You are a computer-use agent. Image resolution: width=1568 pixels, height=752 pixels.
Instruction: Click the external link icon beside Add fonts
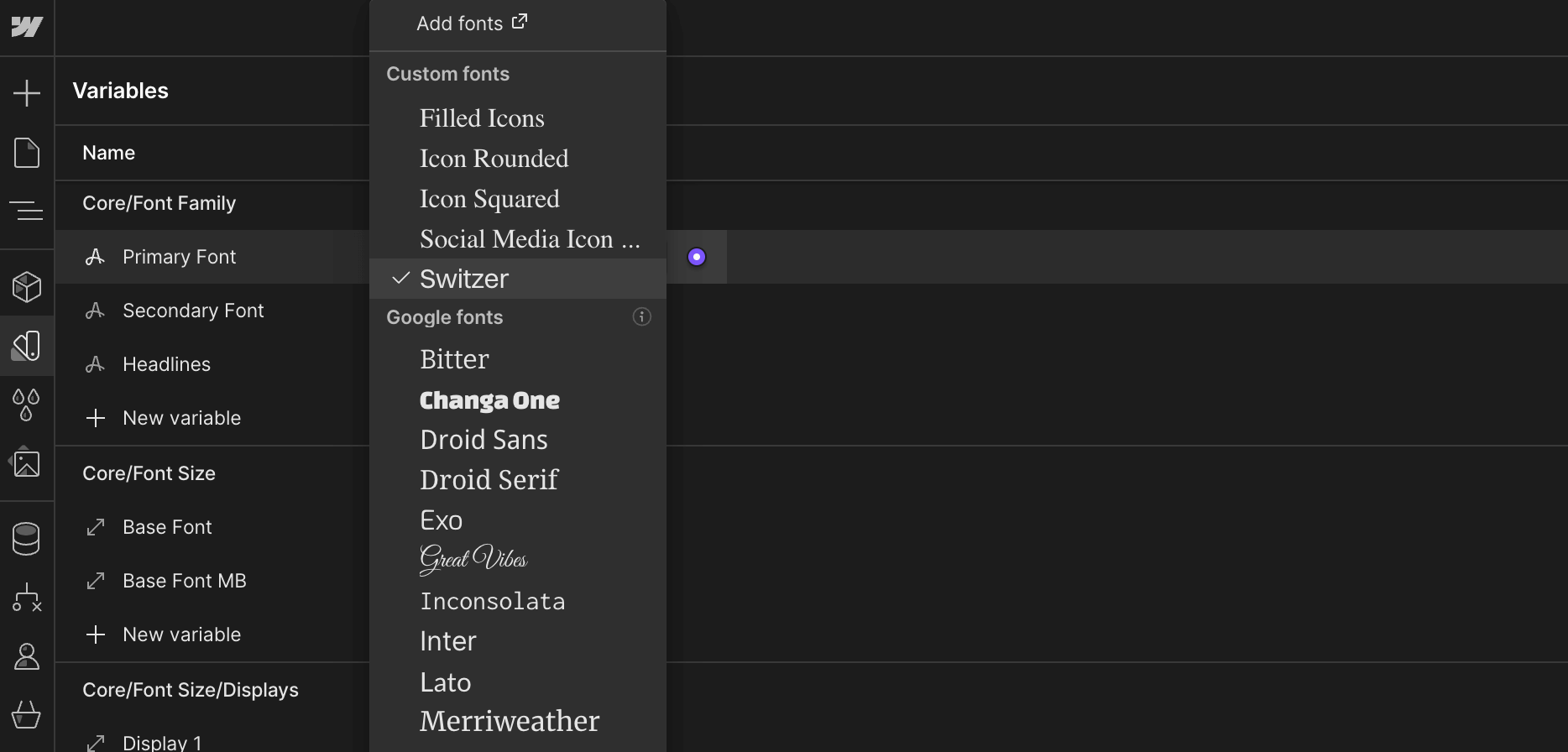520,21
